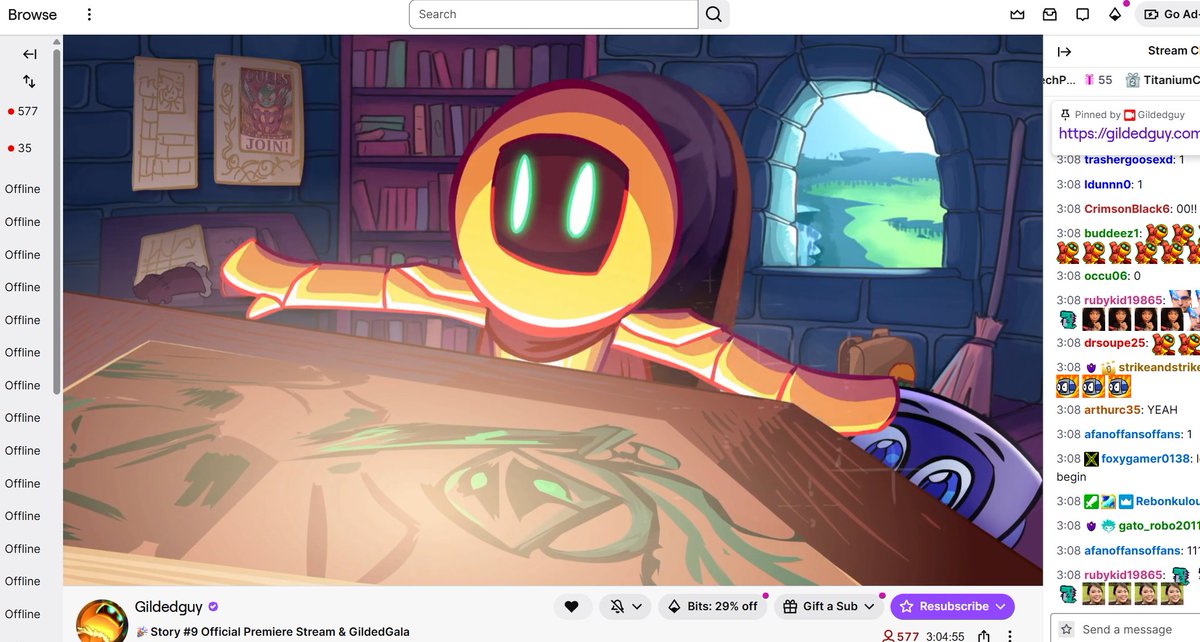Click the Gildedguy channel avatar
Screen dimensions: 1200x642
coord(102,620)
